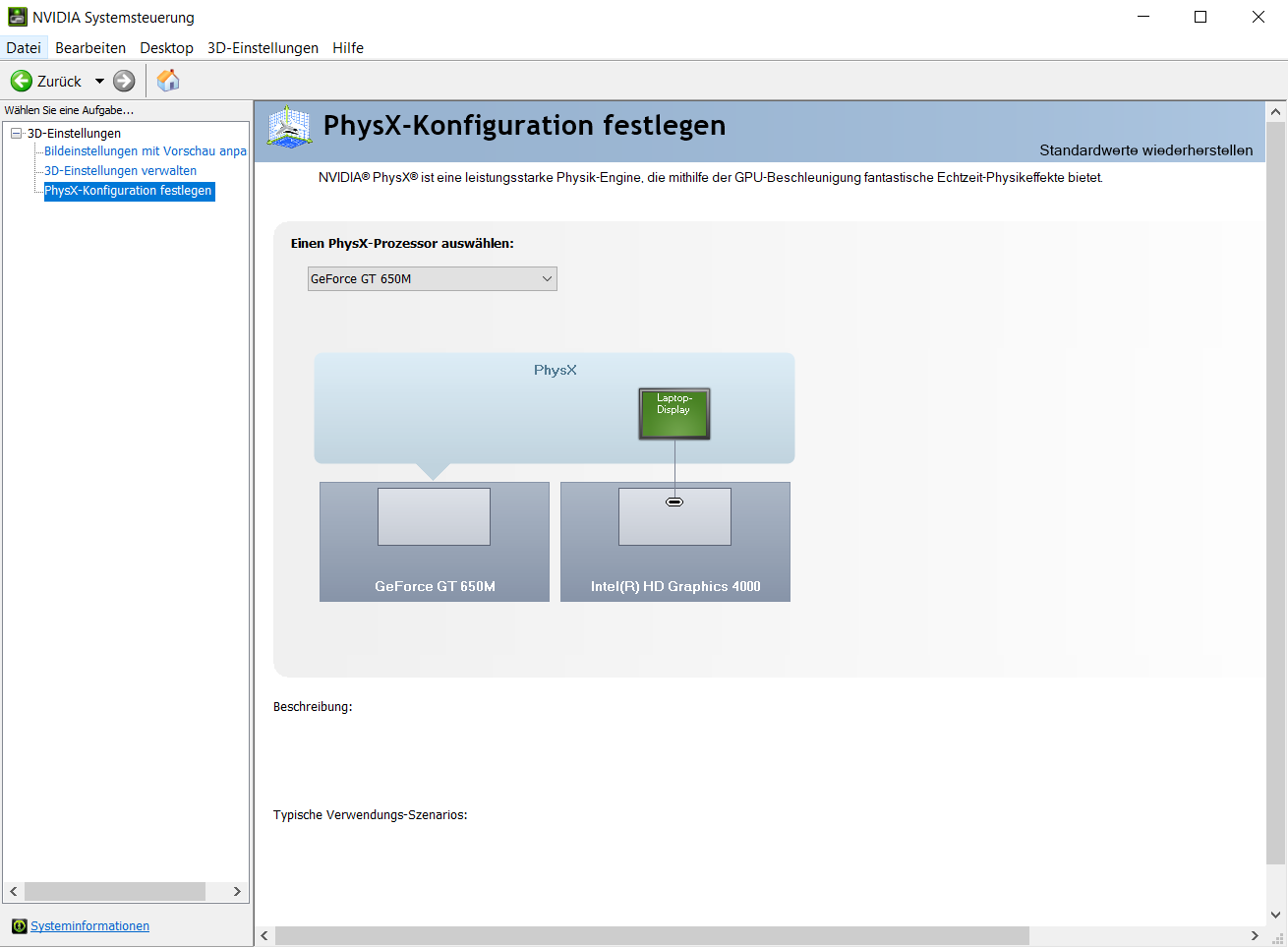
Task: Click main pane horizontal scroll right arrow
Action: [1255, 935]
